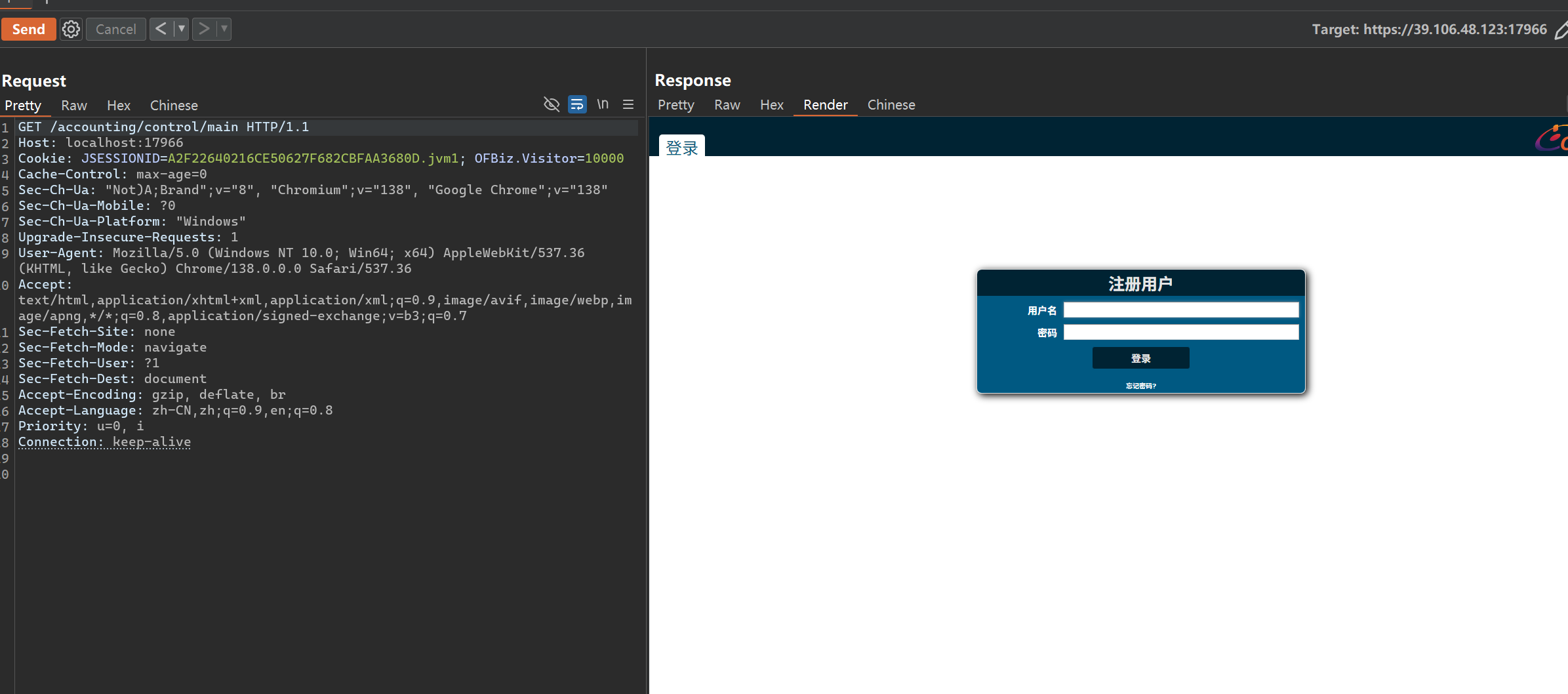Image resolution: width=1568 pixels, height=694 pixels.
Task: Open back history dropdown arrow
Action: click(x=182, y=29)
